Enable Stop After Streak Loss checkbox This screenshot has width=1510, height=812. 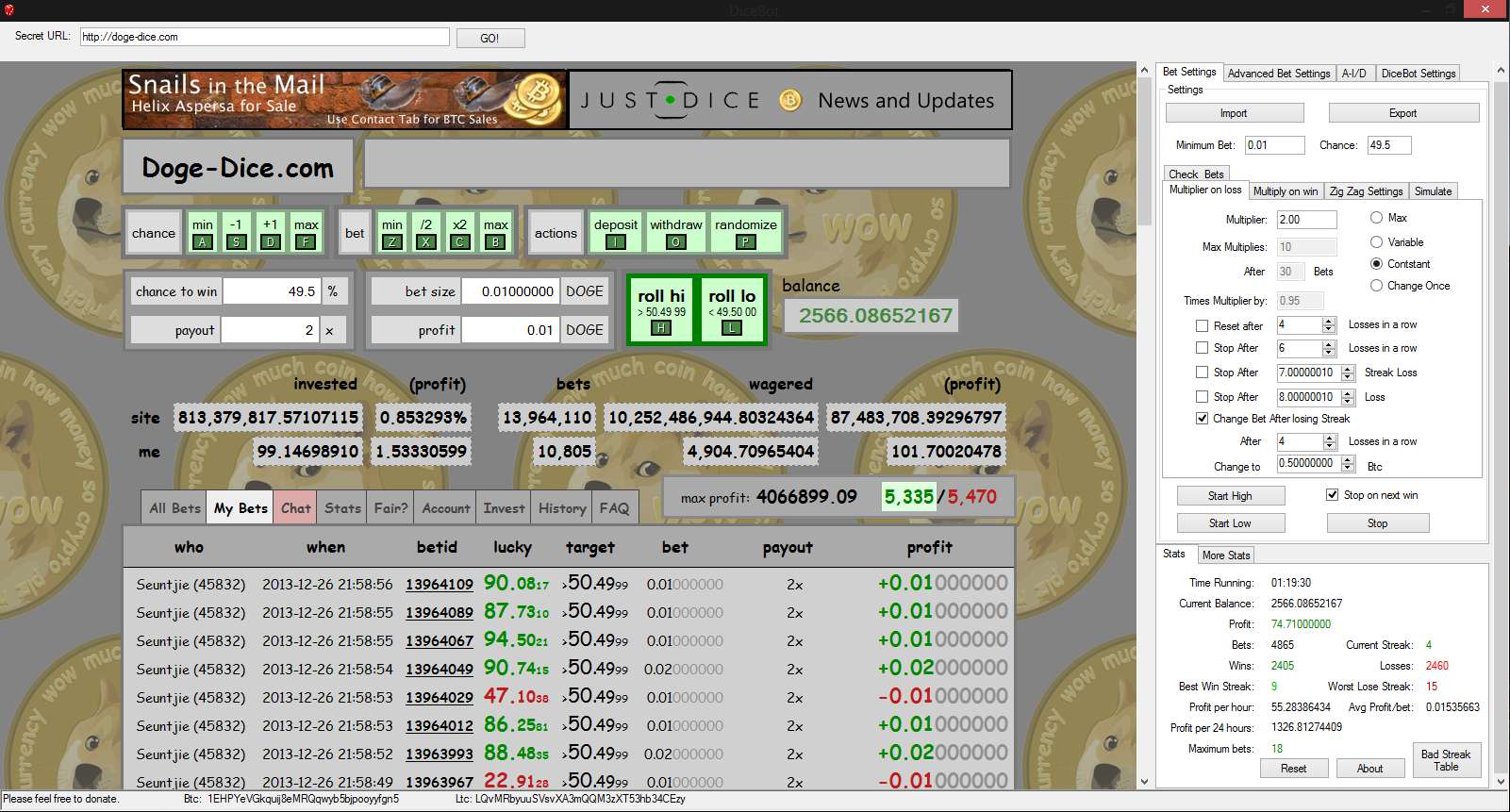pyautogui.click(x=1202, y=373)
